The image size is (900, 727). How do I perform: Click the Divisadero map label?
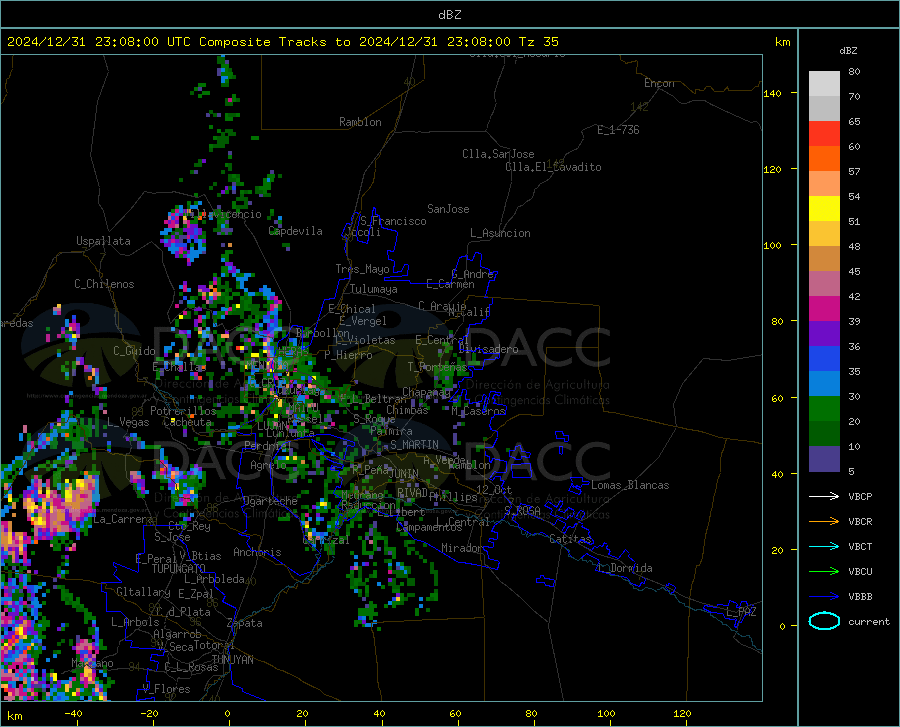pyautogui.click(x=488, y=349)
